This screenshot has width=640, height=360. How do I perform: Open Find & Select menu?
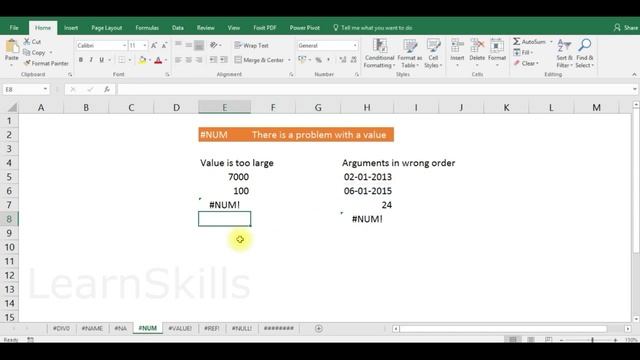point(584,53)
